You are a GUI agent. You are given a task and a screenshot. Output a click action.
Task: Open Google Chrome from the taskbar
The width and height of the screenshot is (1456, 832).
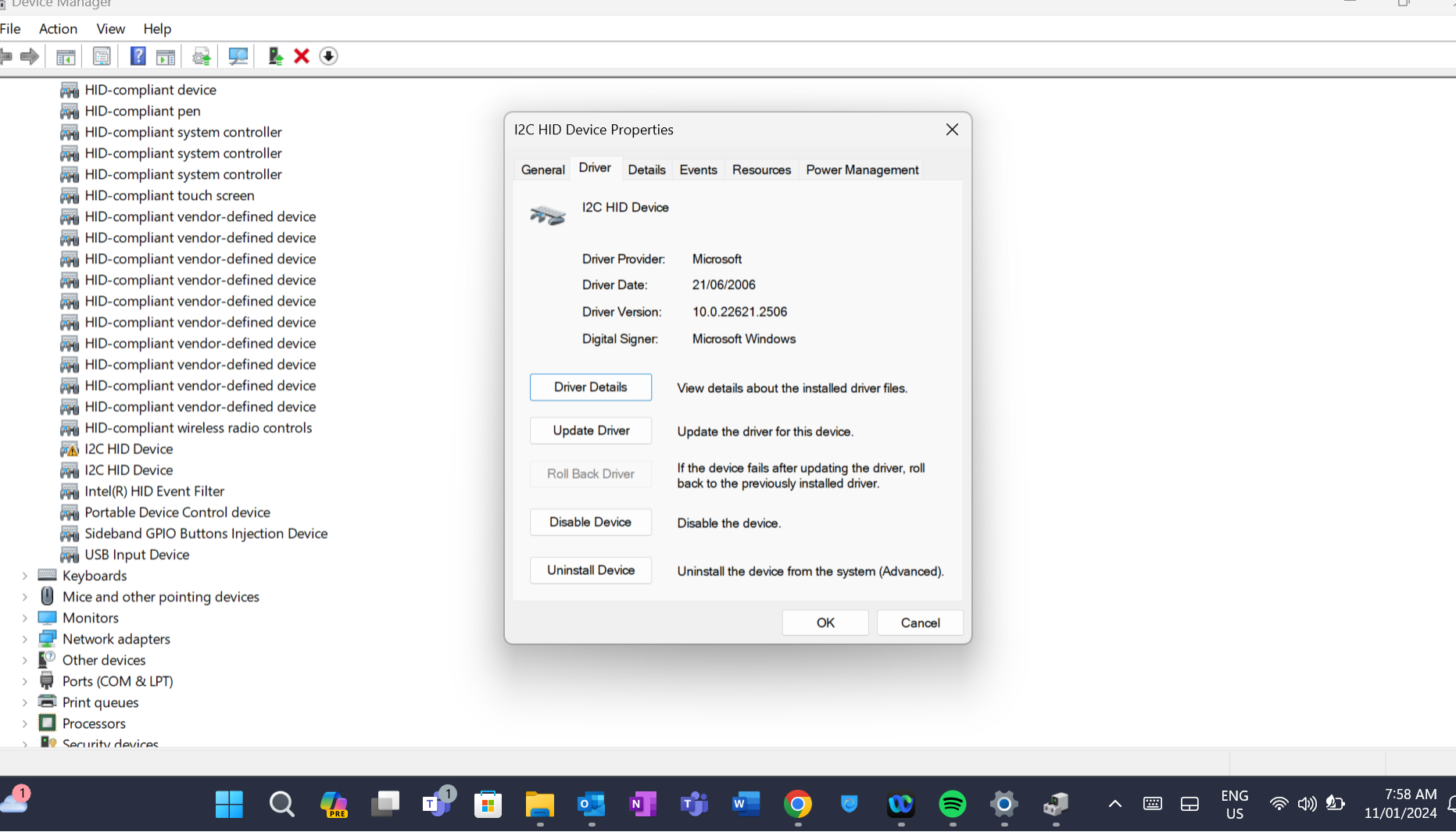[797, 804]
